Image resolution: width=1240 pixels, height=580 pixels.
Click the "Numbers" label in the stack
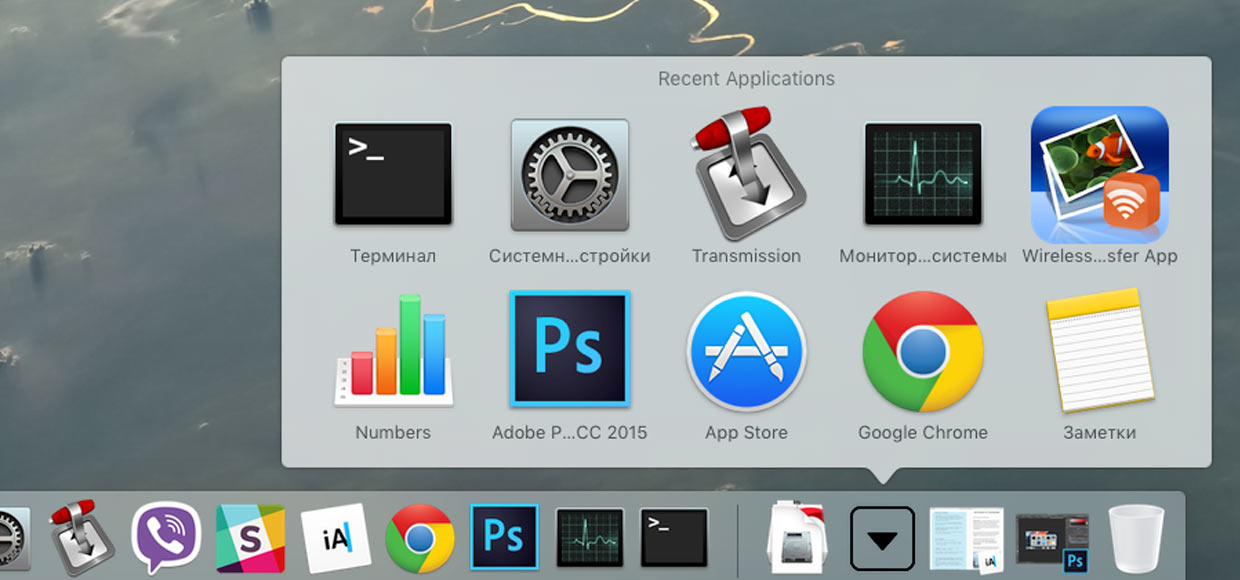[x=393, y=433]
